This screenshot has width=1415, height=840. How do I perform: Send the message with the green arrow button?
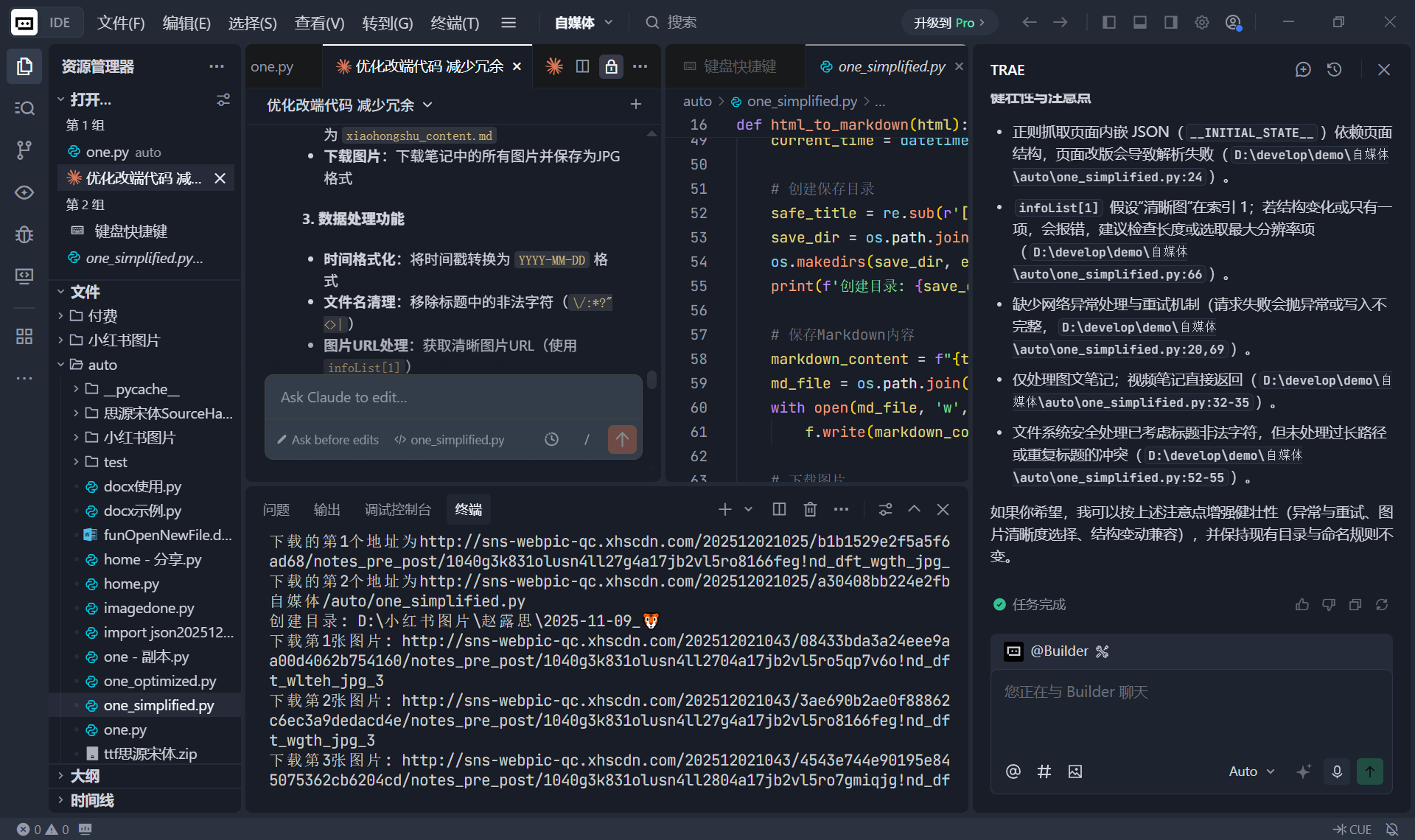coord(1370,771)
